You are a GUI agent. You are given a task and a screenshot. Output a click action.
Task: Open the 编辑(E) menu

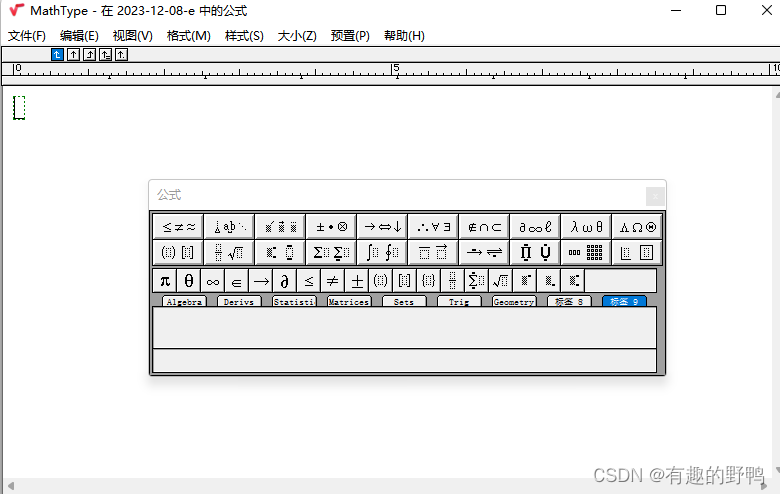[79, 36]
